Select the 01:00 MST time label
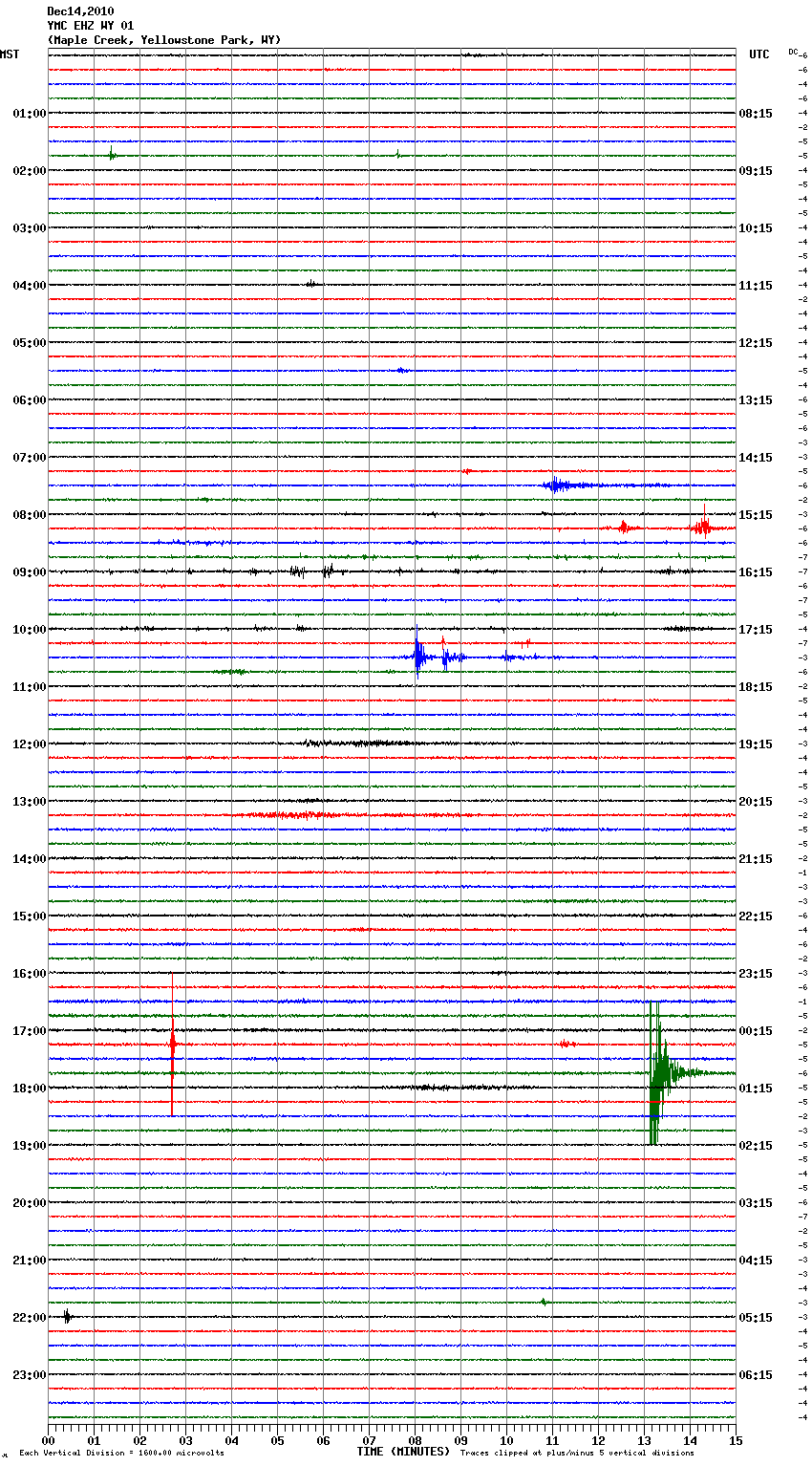This screenshot has width=812, height=1466. click(x=30, y=114)
